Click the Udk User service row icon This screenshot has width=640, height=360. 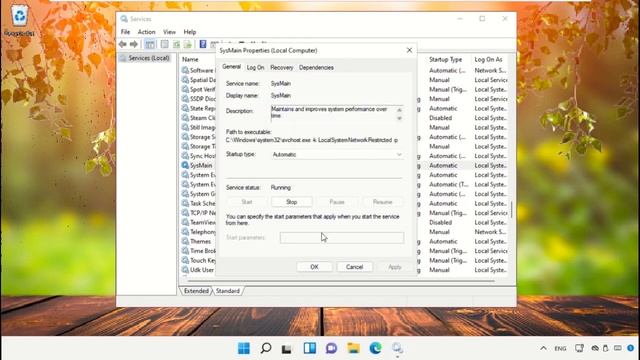[x=185, y=270]
